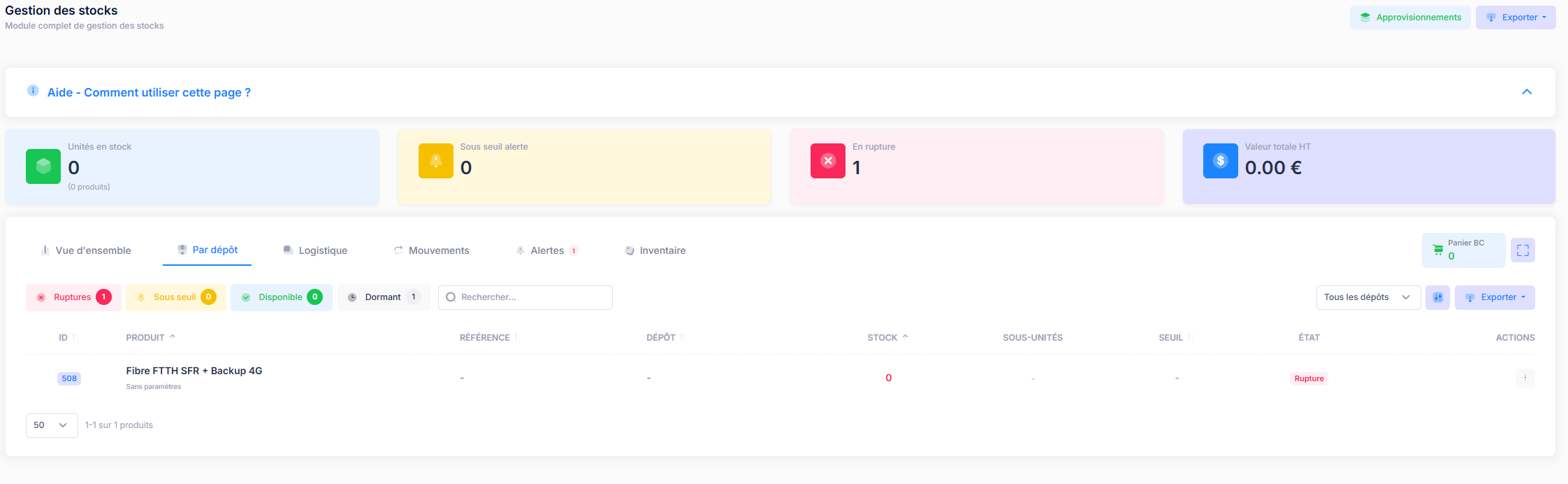Open the Mouvements tab
The width and height of the screenshot is (1568, 484).
(432, 250)
